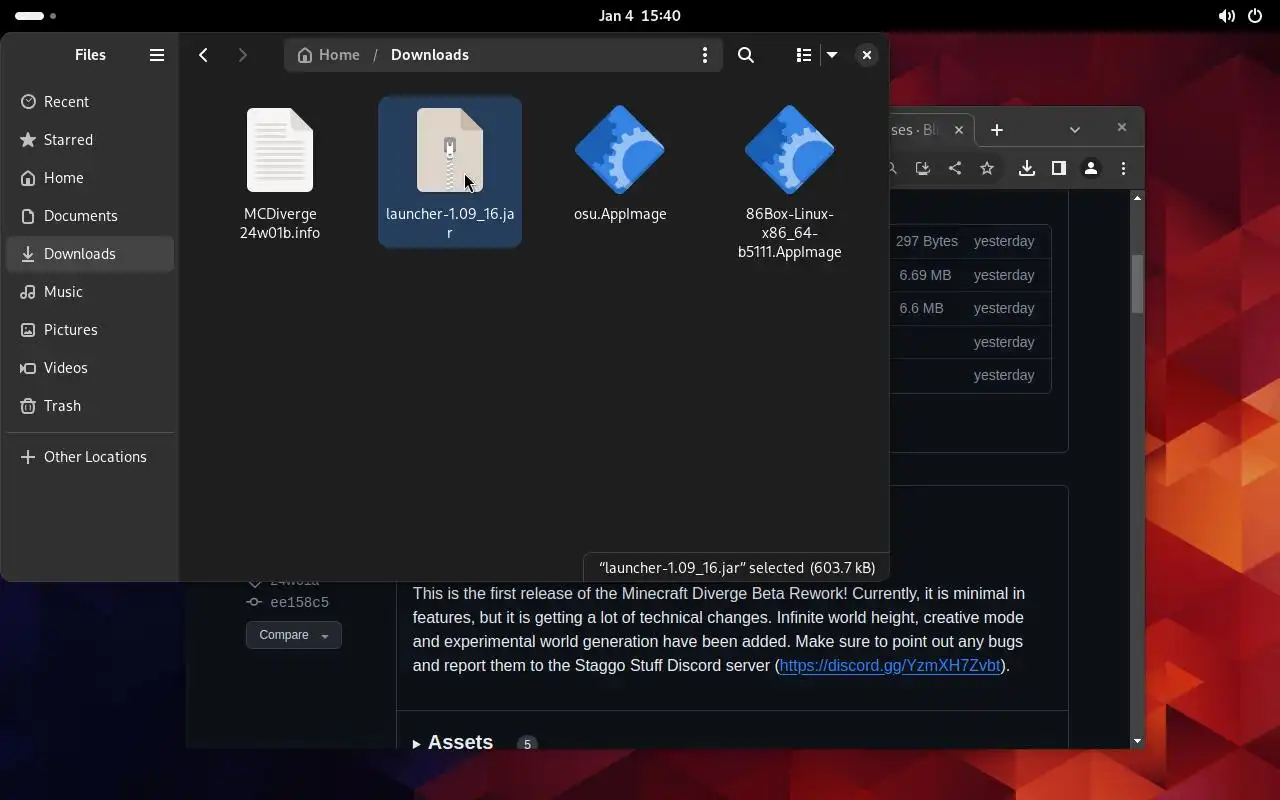The image size is (1280, 800).
Task: Select the MCDiverge 24w01b.info file
Action: [x=280, y=173]
